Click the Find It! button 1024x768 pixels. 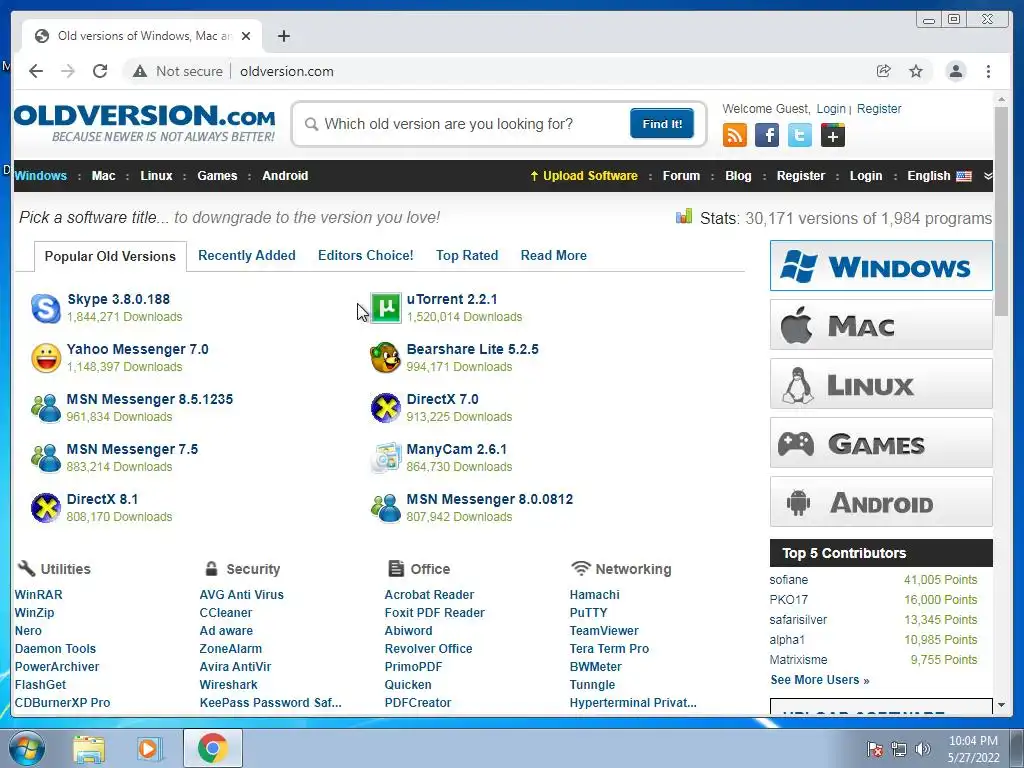[x=662, y=123]
